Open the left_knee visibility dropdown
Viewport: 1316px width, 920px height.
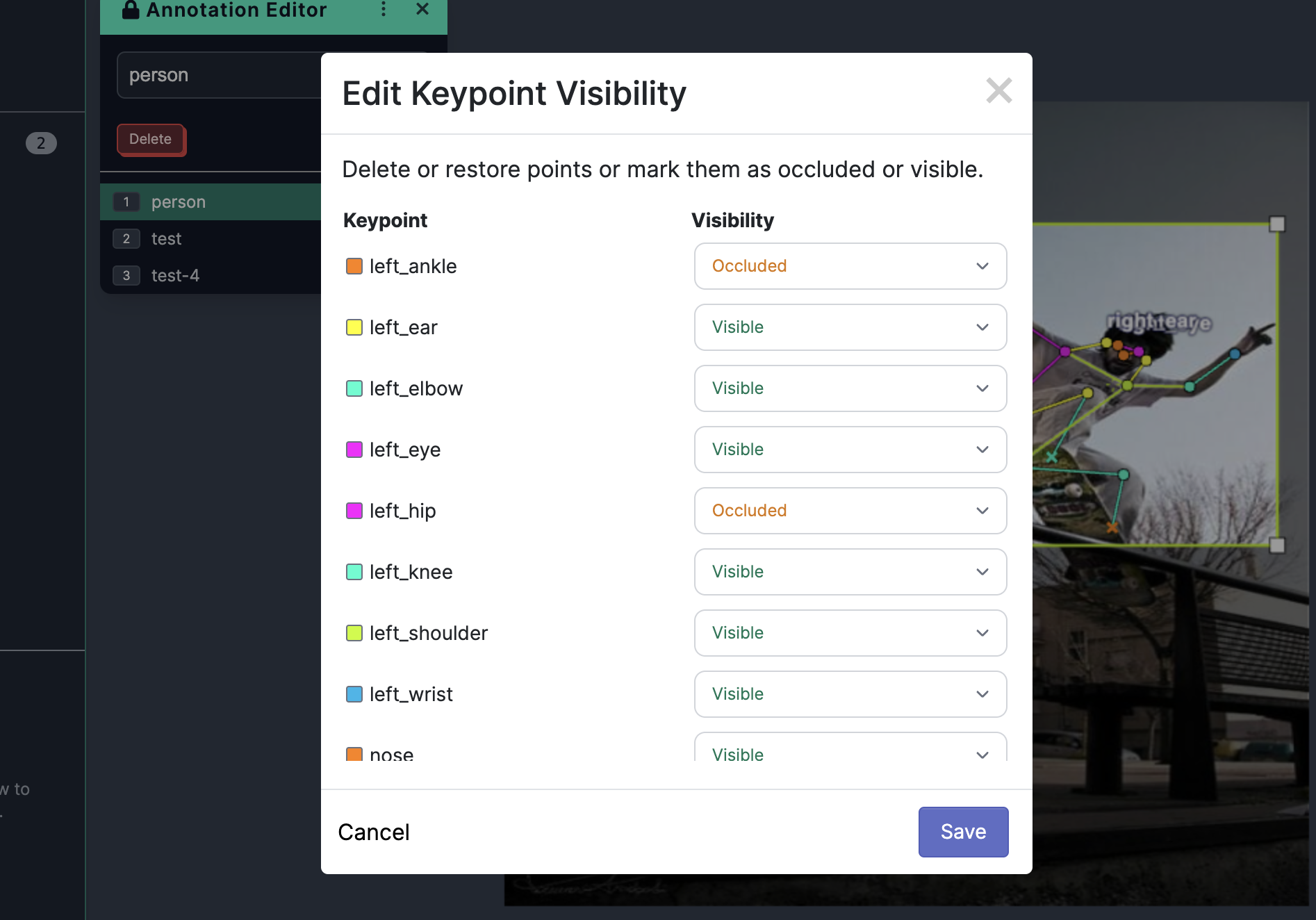(x=850, y=572)
